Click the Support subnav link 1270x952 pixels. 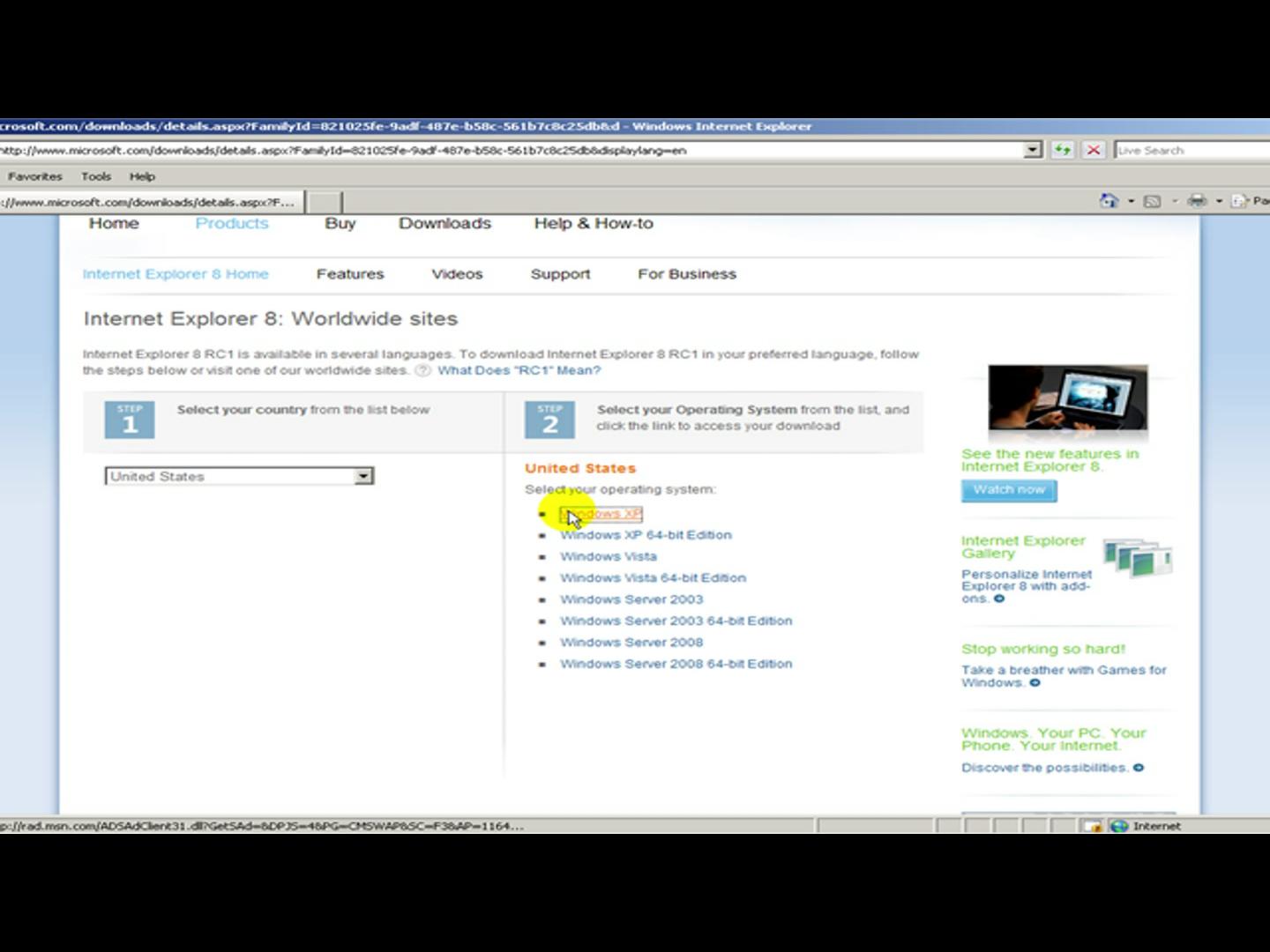click(560, 274)
